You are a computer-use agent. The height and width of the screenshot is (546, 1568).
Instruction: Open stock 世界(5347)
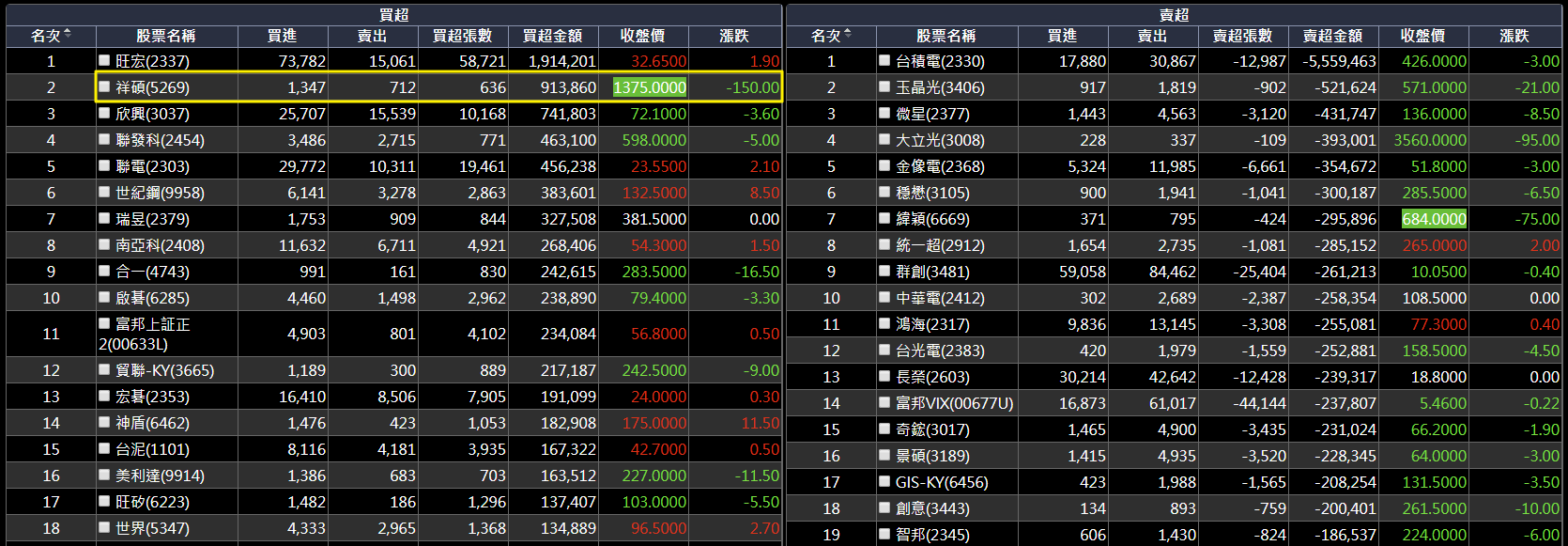[152, 528]
